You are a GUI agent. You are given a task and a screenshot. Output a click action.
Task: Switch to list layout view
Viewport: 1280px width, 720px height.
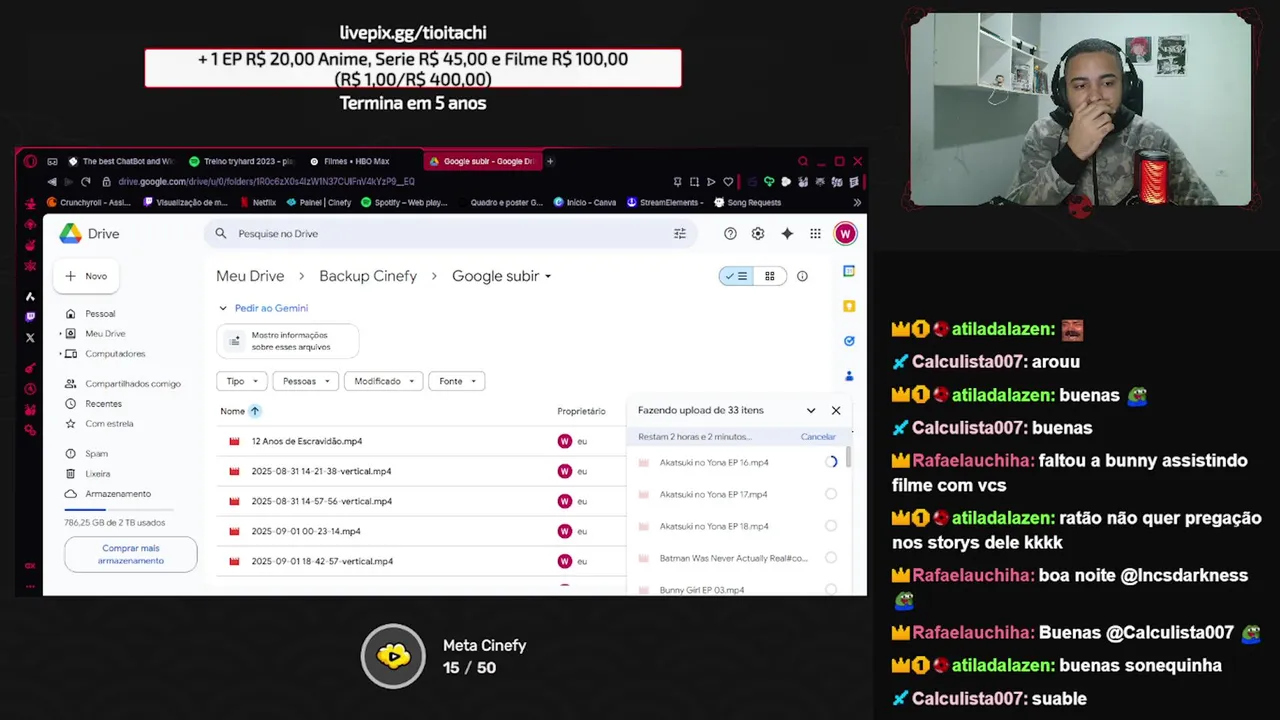(x=736, y=276)
